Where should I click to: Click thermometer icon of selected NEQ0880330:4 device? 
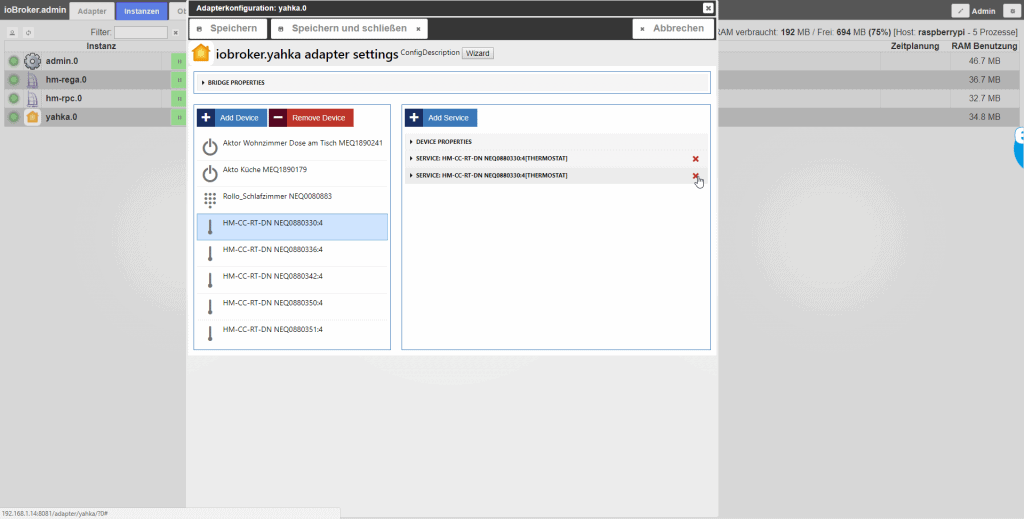pyautogui.click(x=210, y=227)
